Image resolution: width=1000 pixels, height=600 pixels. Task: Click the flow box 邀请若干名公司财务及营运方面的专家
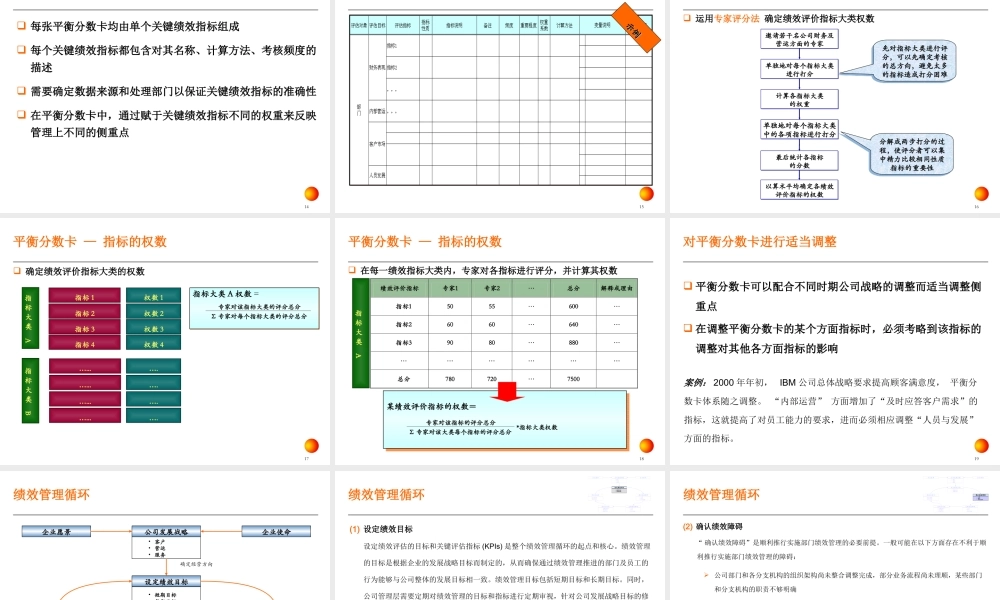799,40
